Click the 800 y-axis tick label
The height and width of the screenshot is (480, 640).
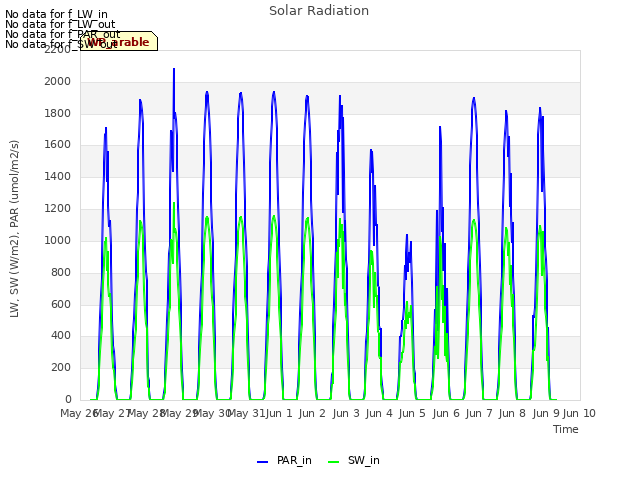[x=61, y=272]
